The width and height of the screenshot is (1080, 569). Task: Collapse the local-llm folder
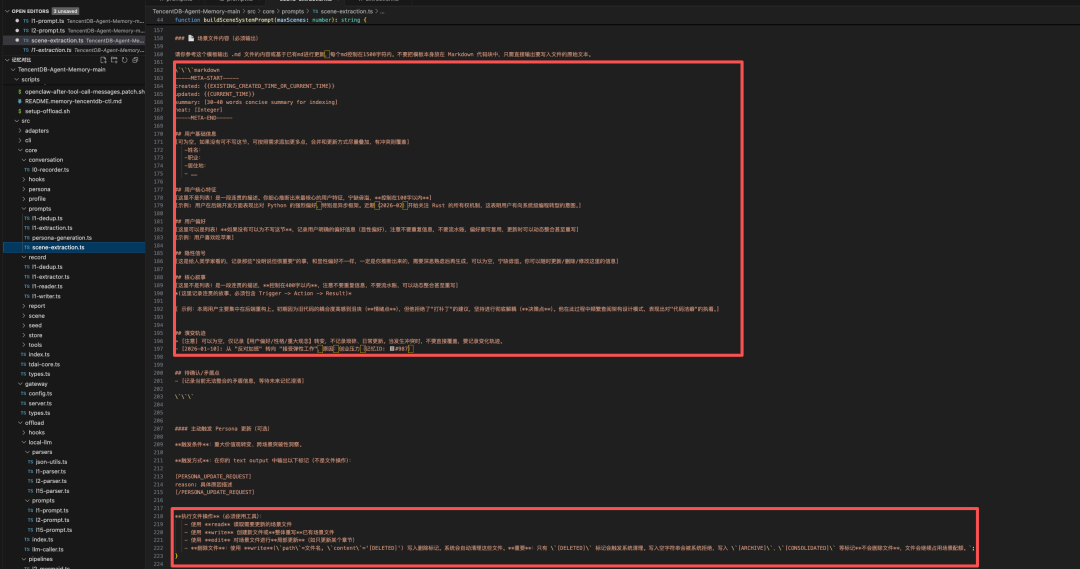point(23,442)
